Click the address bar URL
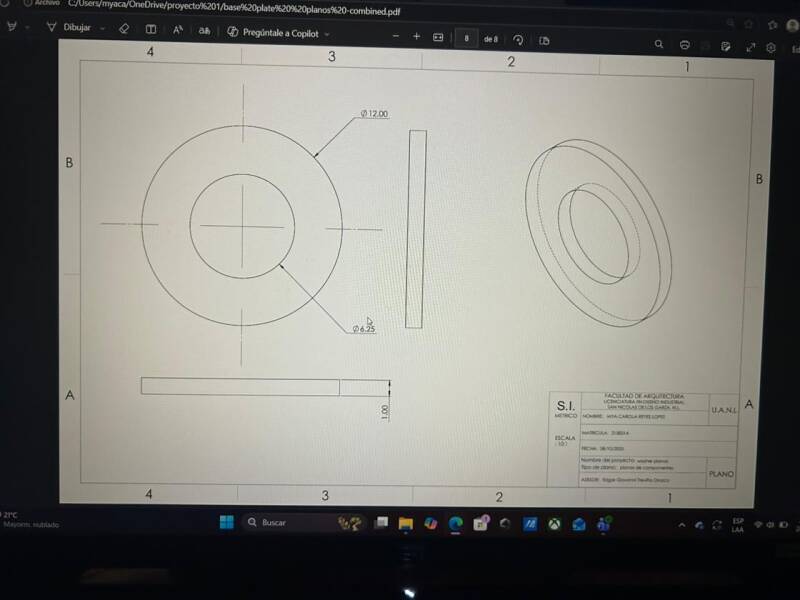This screenshot has height=600, width=800. tap(234, 9)
